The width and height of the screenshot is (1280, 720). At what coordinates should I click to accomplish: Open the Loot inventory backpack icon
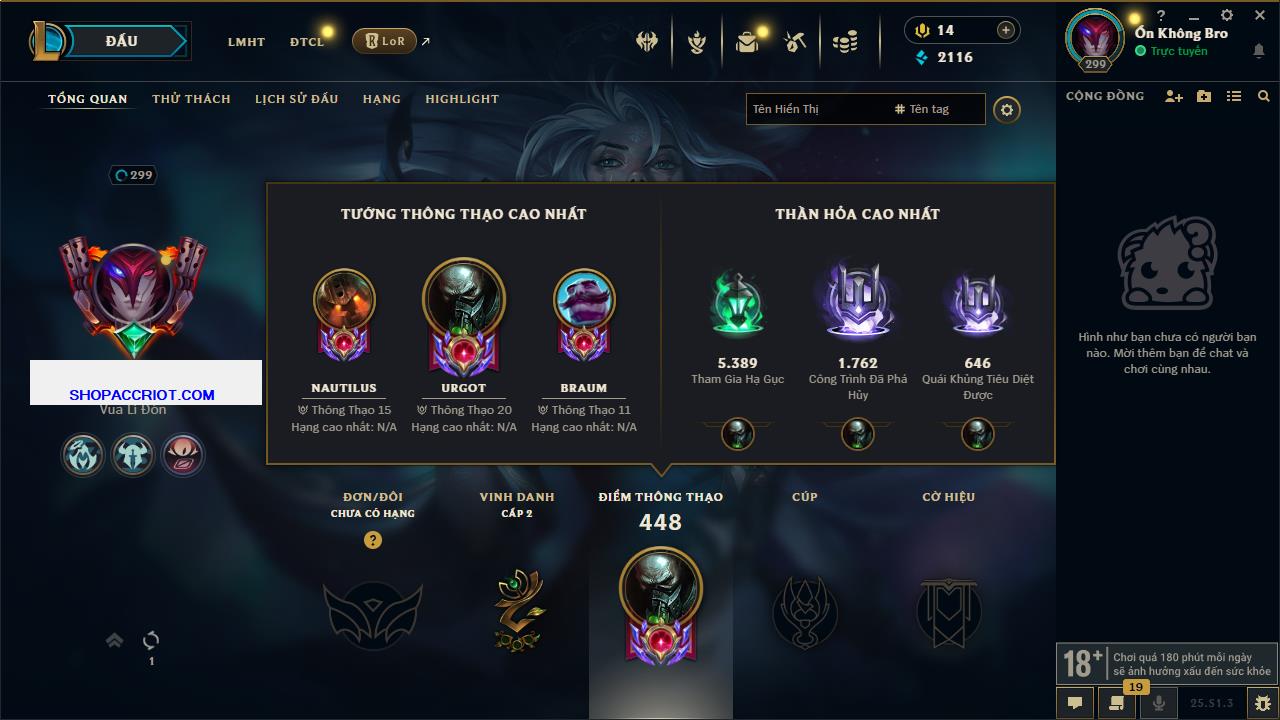click(747, 42)
